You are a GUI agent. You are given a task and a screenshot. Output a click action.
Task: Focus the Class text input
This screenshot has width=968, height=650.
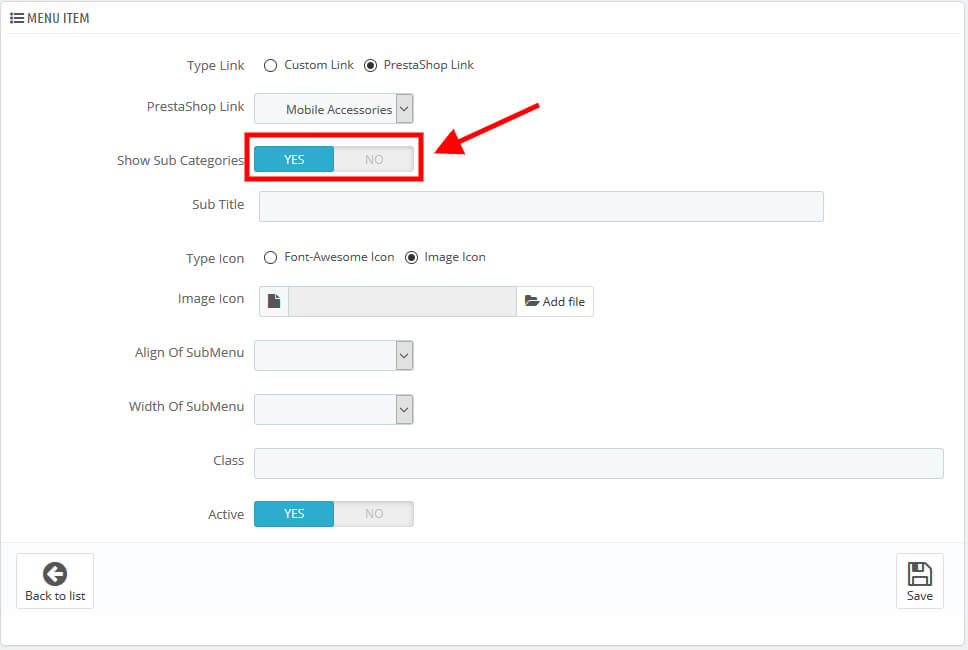pos(598,463)
